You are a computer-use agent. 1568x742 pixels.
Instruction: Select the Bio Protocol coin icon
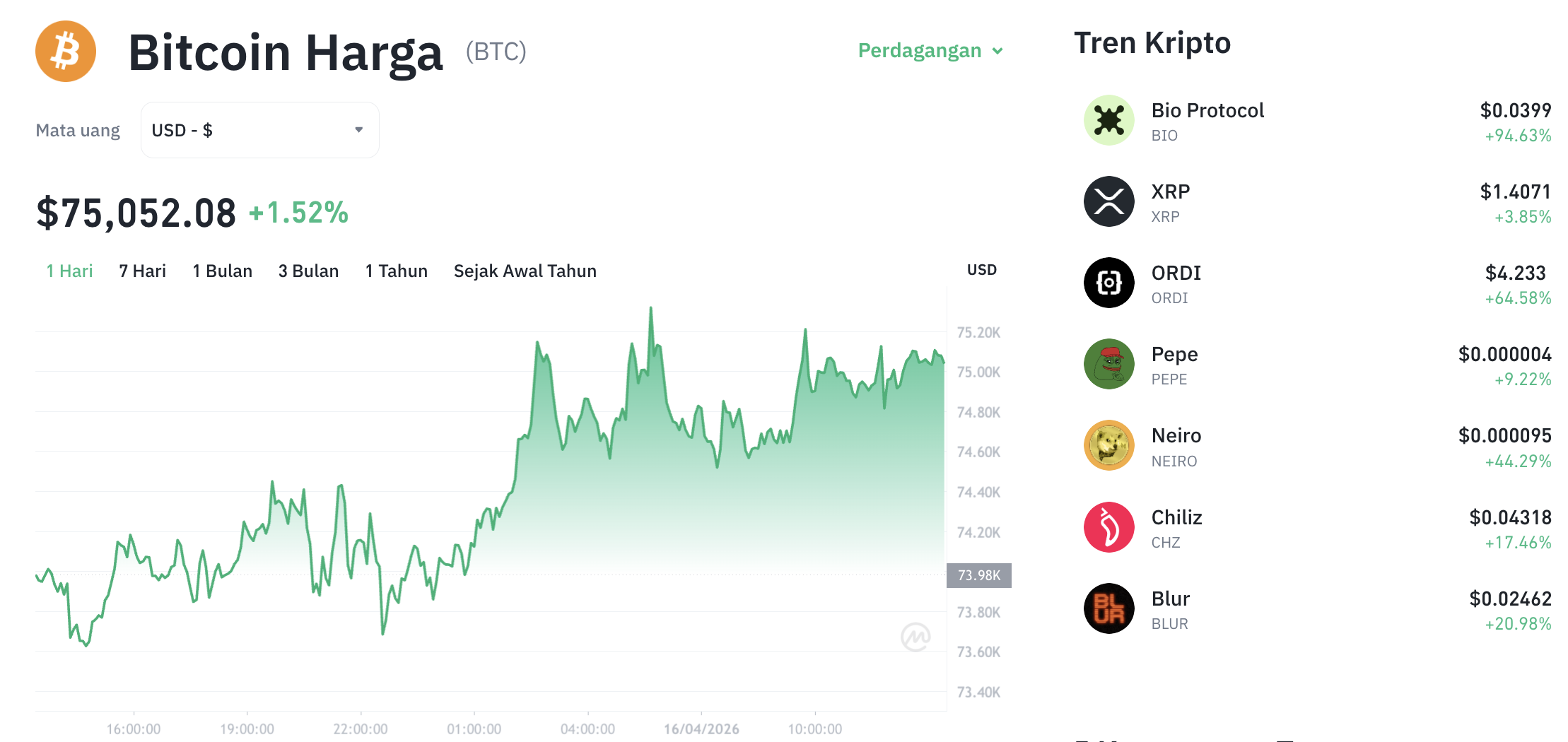tap(1108, 120)
